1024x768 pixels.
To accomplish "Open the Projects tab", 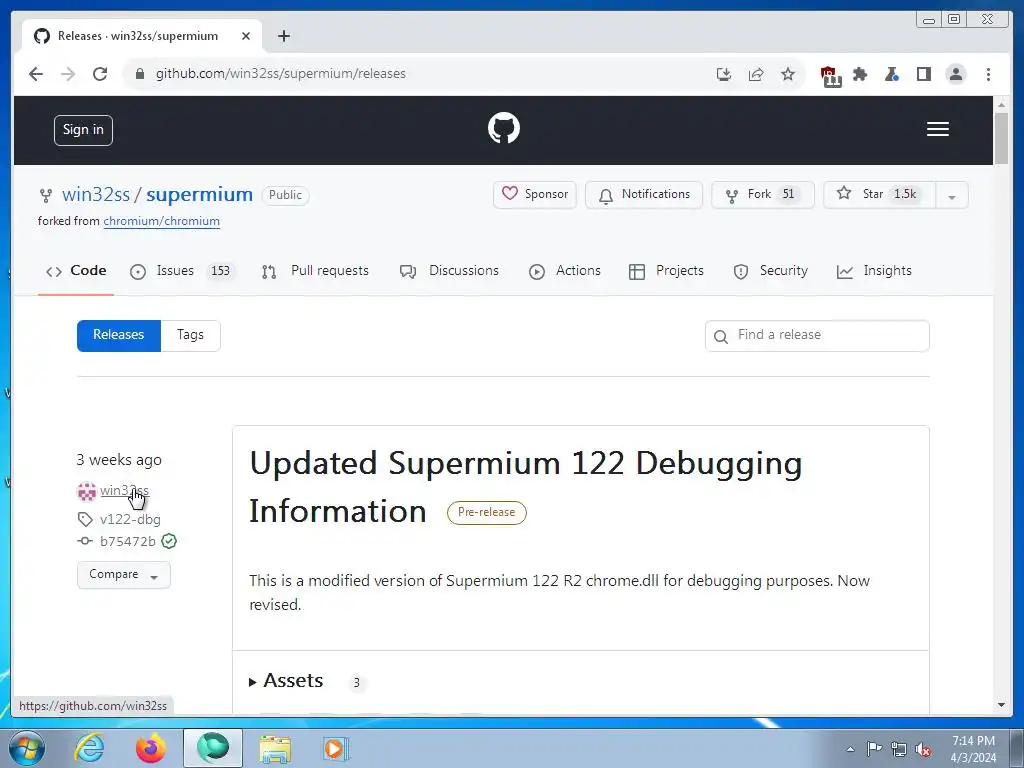I will (665, 270).
